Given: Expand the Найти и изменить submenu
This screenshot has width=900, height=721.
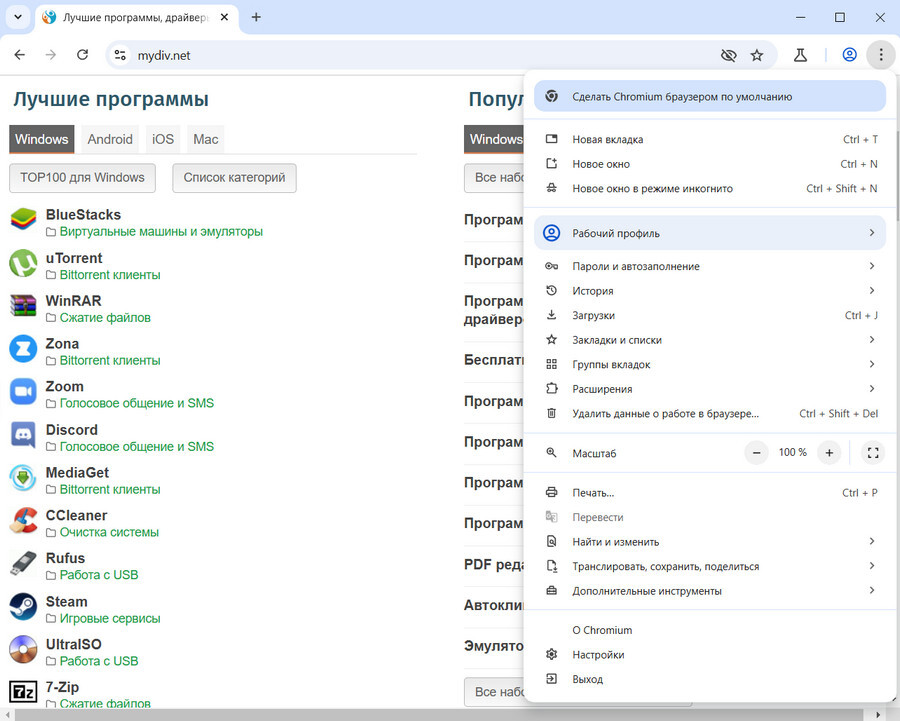Looking at the screenshot, I should point(710,542).
